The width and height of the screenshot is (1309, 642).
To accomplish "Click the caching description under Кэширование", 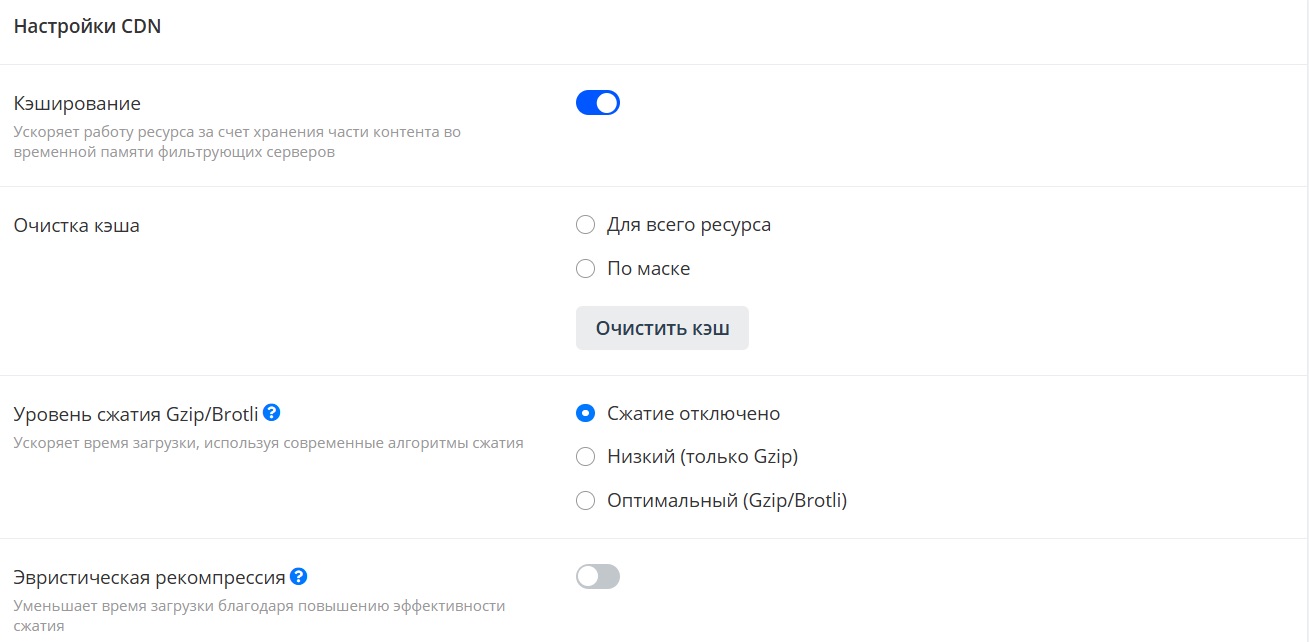I will tap(237, 142).
